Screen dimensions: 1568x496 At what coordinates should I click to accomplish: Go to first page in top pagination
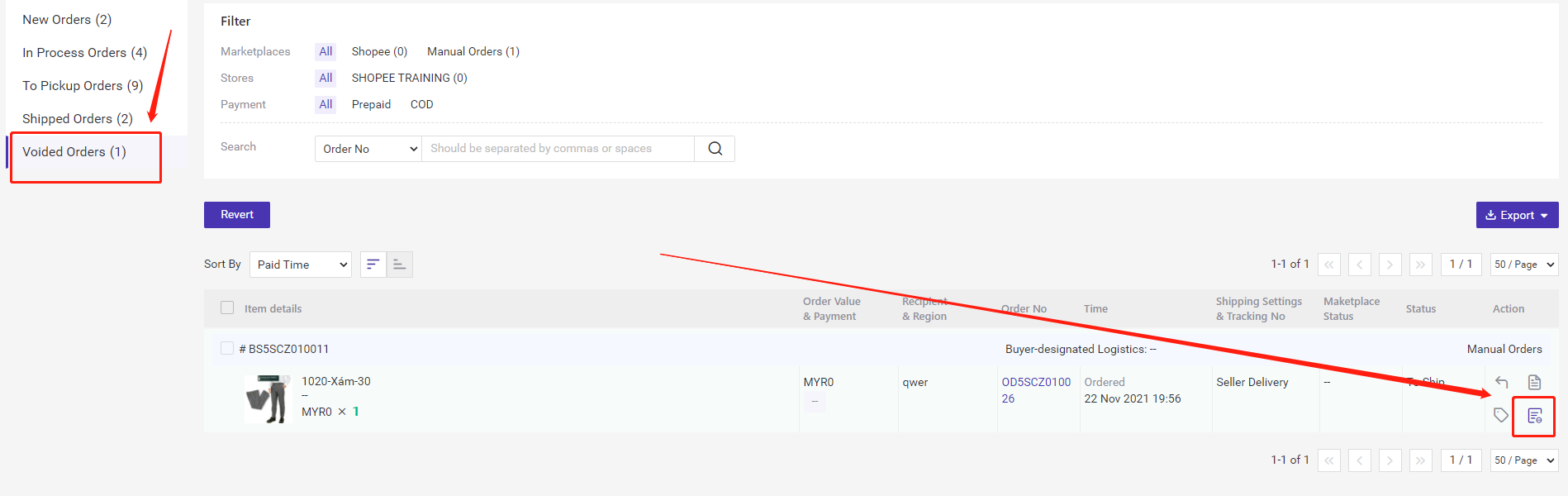[1329, 265]
